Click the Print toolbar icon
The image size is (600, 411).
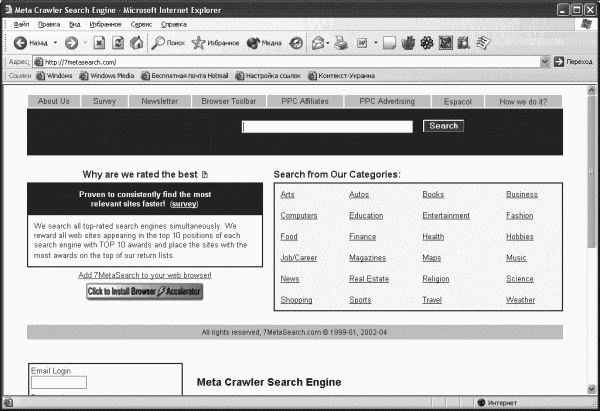coord(341,43)
